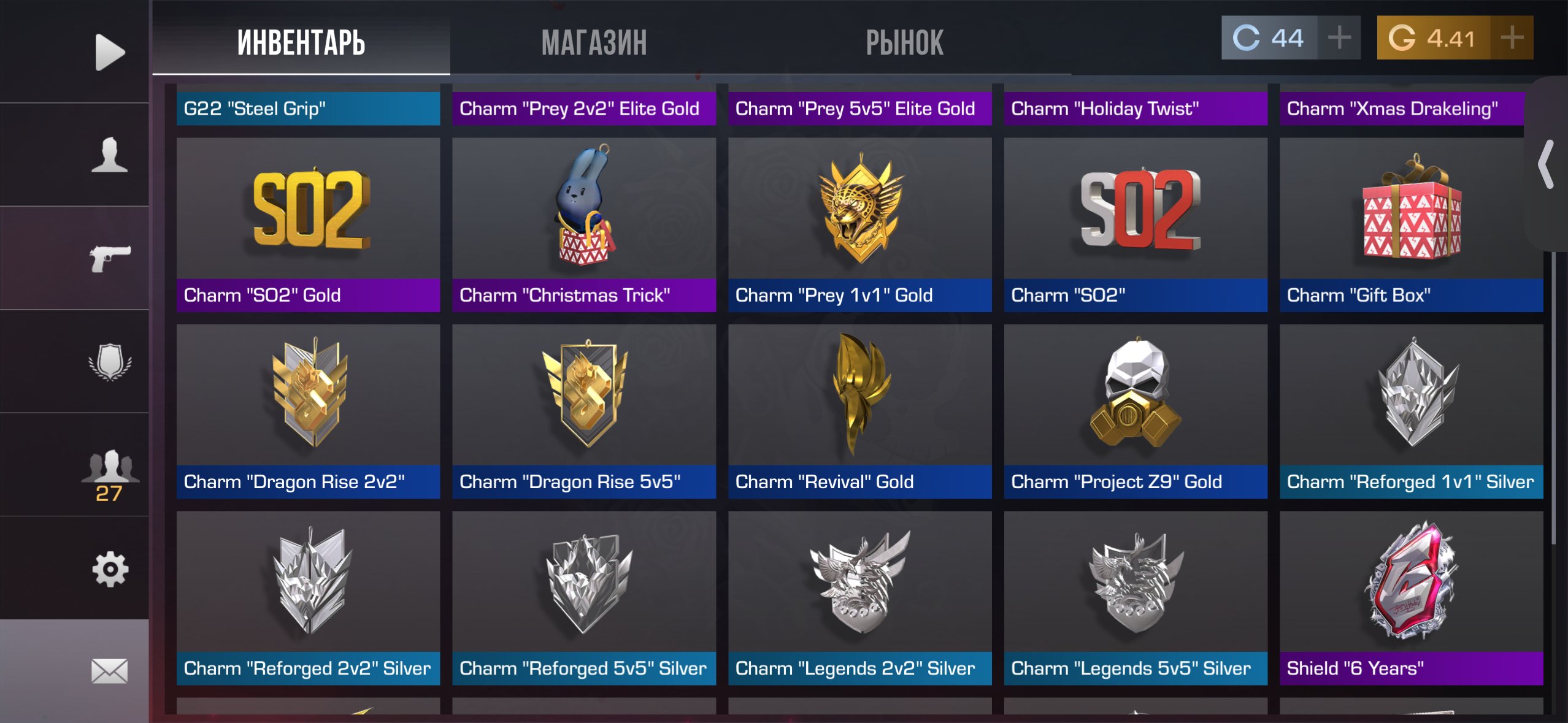
Task: Select Shield "6 Years" item
Action: click(x=1412, y=598)
